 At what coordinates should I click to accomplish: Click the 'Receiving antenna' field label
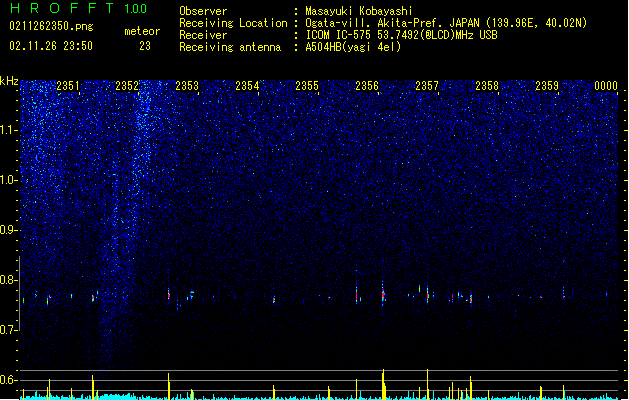[230, 47]
